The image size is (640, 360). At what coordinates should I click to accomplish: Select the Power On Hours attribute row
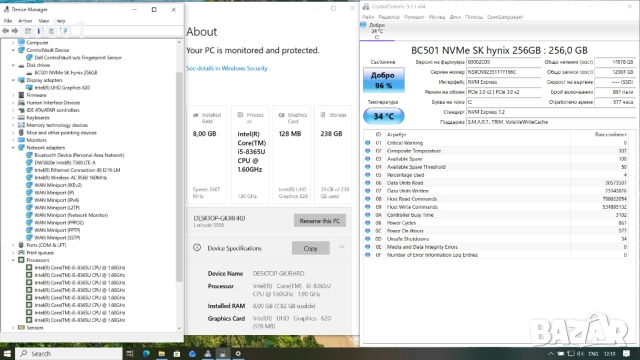(496, 231)
